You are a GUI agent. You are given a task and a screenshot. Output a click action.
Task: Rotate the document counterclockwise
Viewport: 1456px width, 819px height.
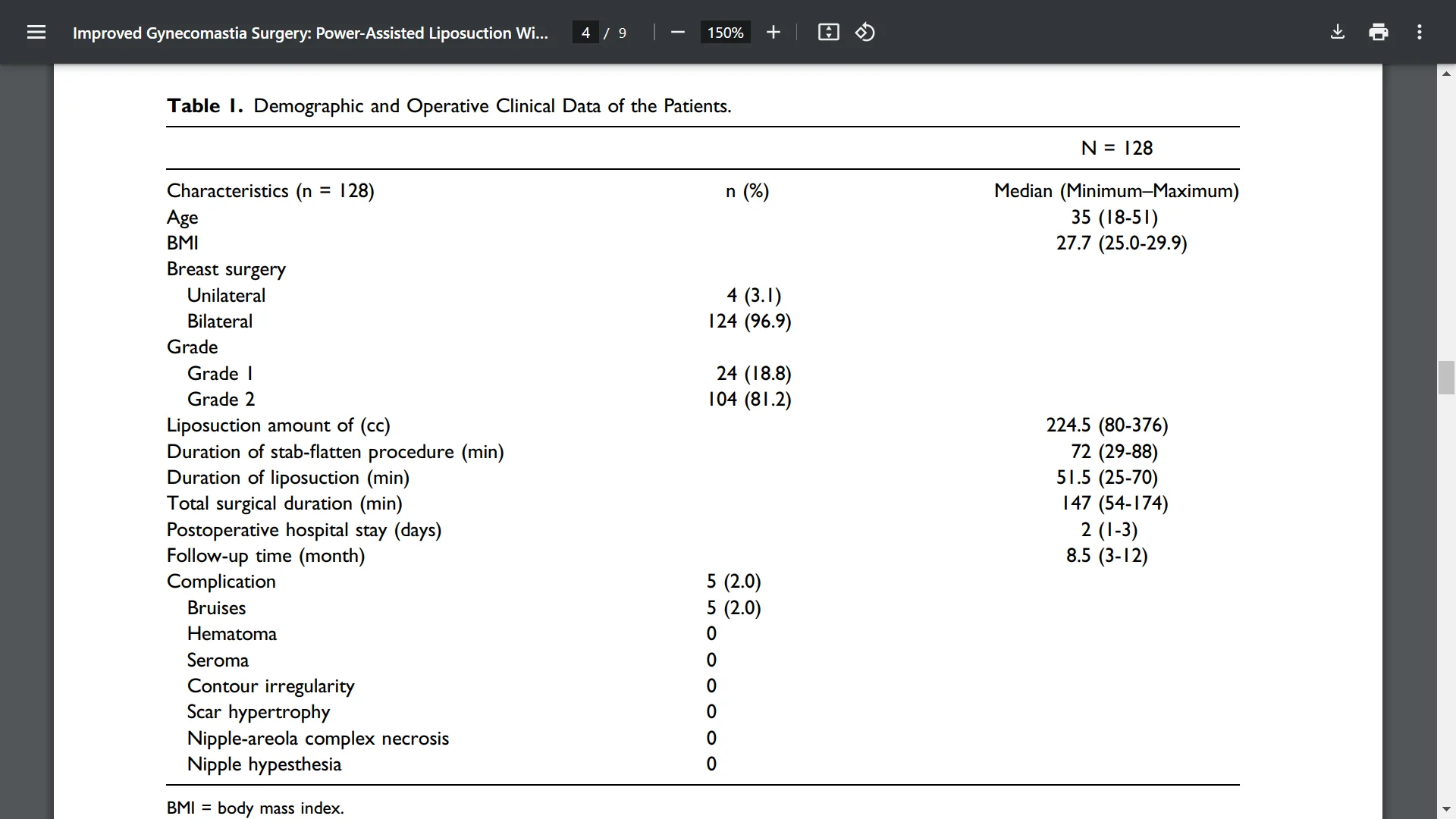coord(865,32)
